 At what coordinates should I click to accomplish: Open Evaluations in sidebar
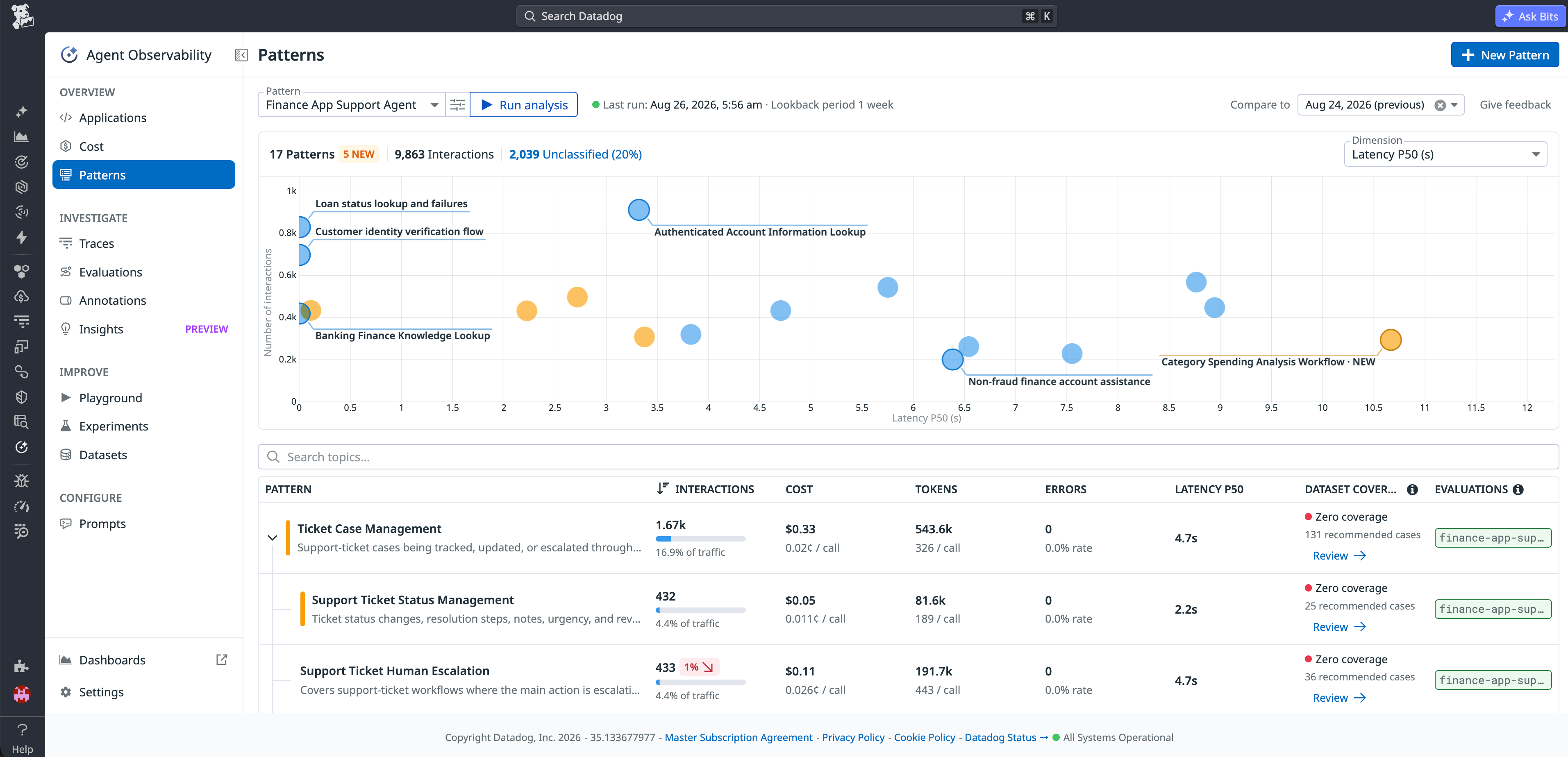pyautogui.click(x=110, y=272)
